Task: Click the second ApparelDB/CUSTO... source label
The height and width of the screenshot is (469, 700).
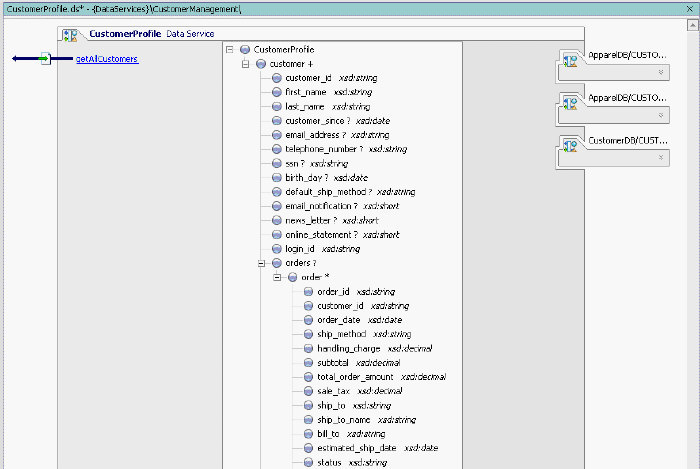Action: tap(627, 98)
